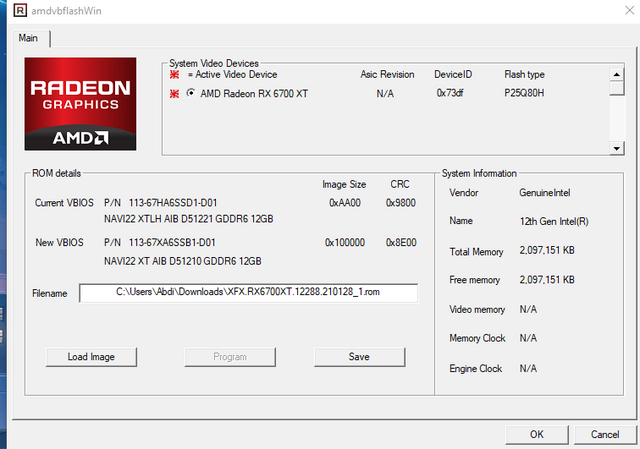The image size is (640, 449).
Task: Click the Current VBIOS label
Action: [64, 203]
